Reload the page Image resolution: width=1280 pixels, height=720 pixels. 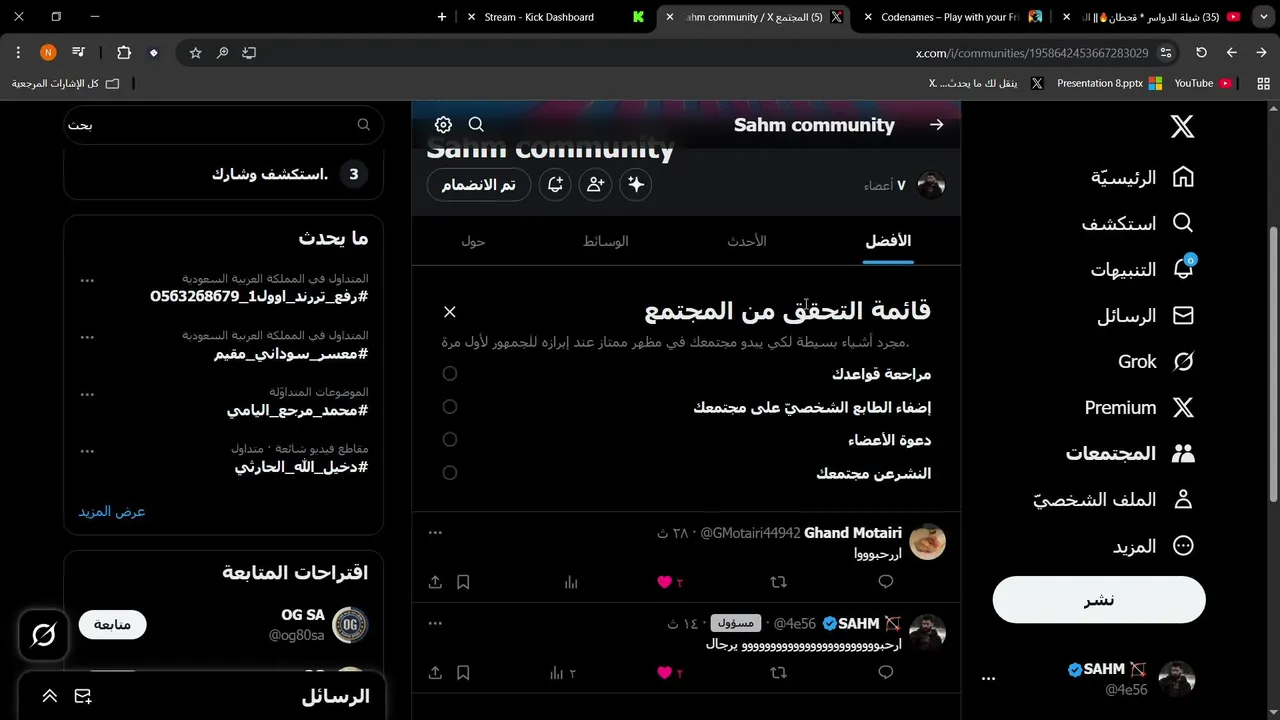coord(1201,52)
